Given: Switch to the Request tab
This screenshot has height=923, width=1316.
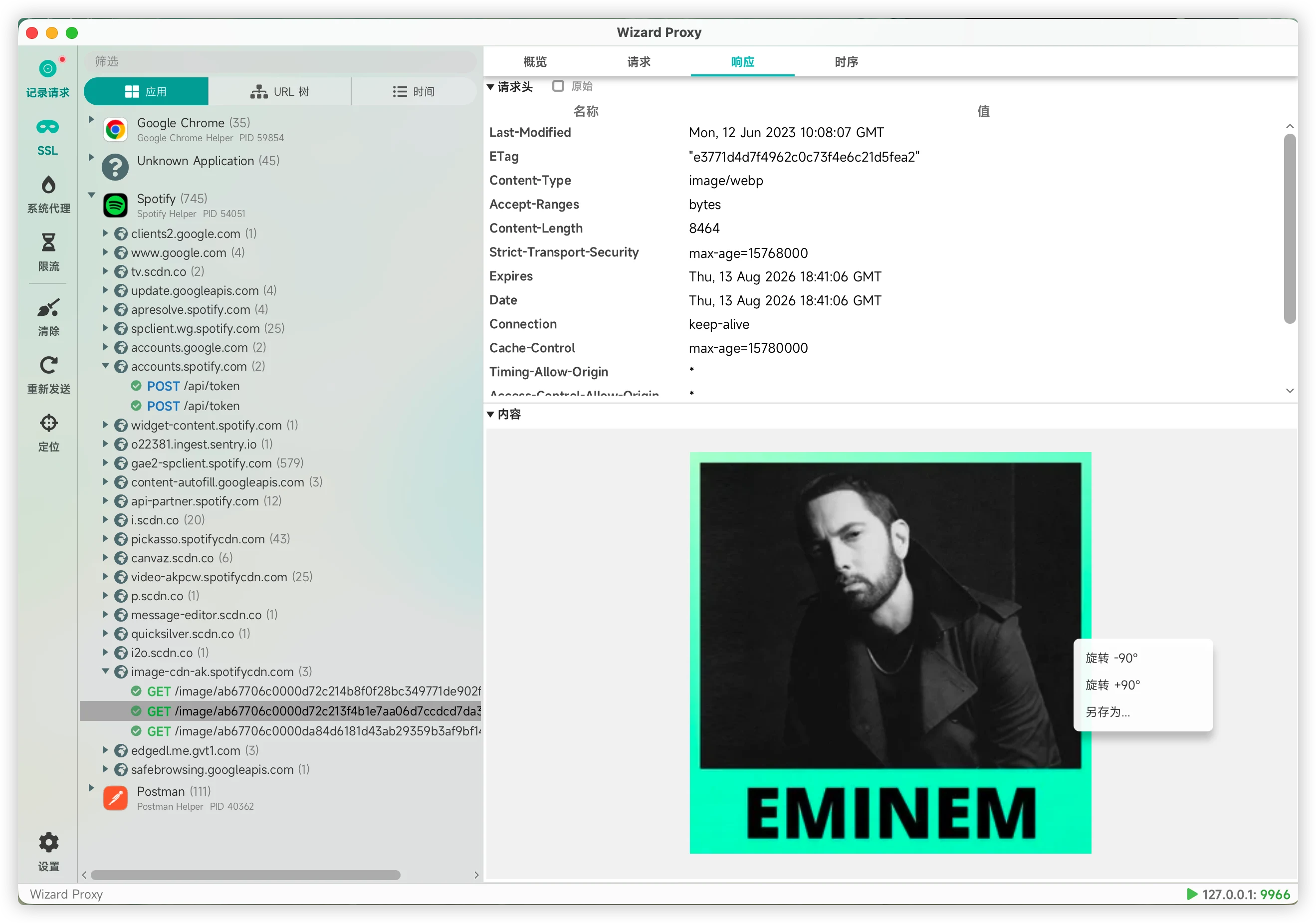Looking at the screenshot, I should coord(639,61).
